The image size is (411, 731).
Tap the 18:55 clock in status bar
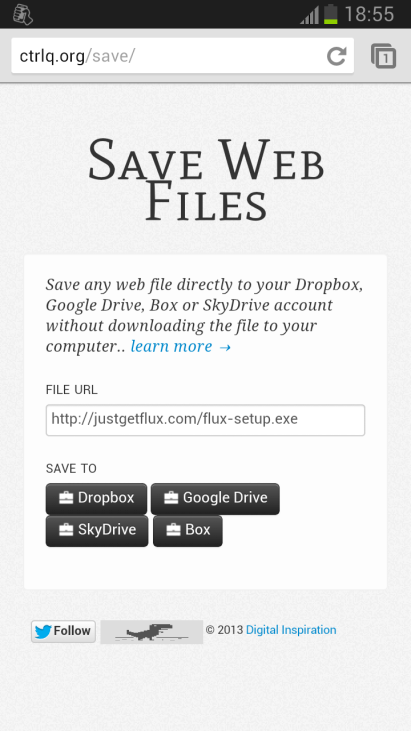click(369, 14)
